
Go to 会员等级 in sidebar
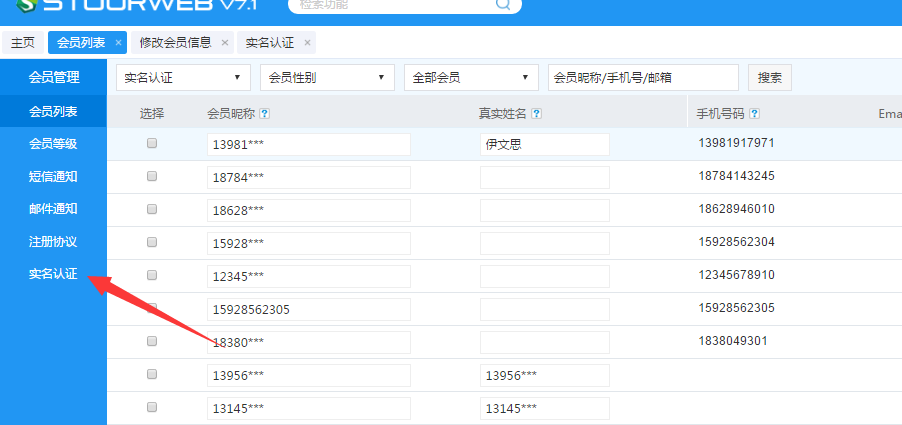(53, 144)
